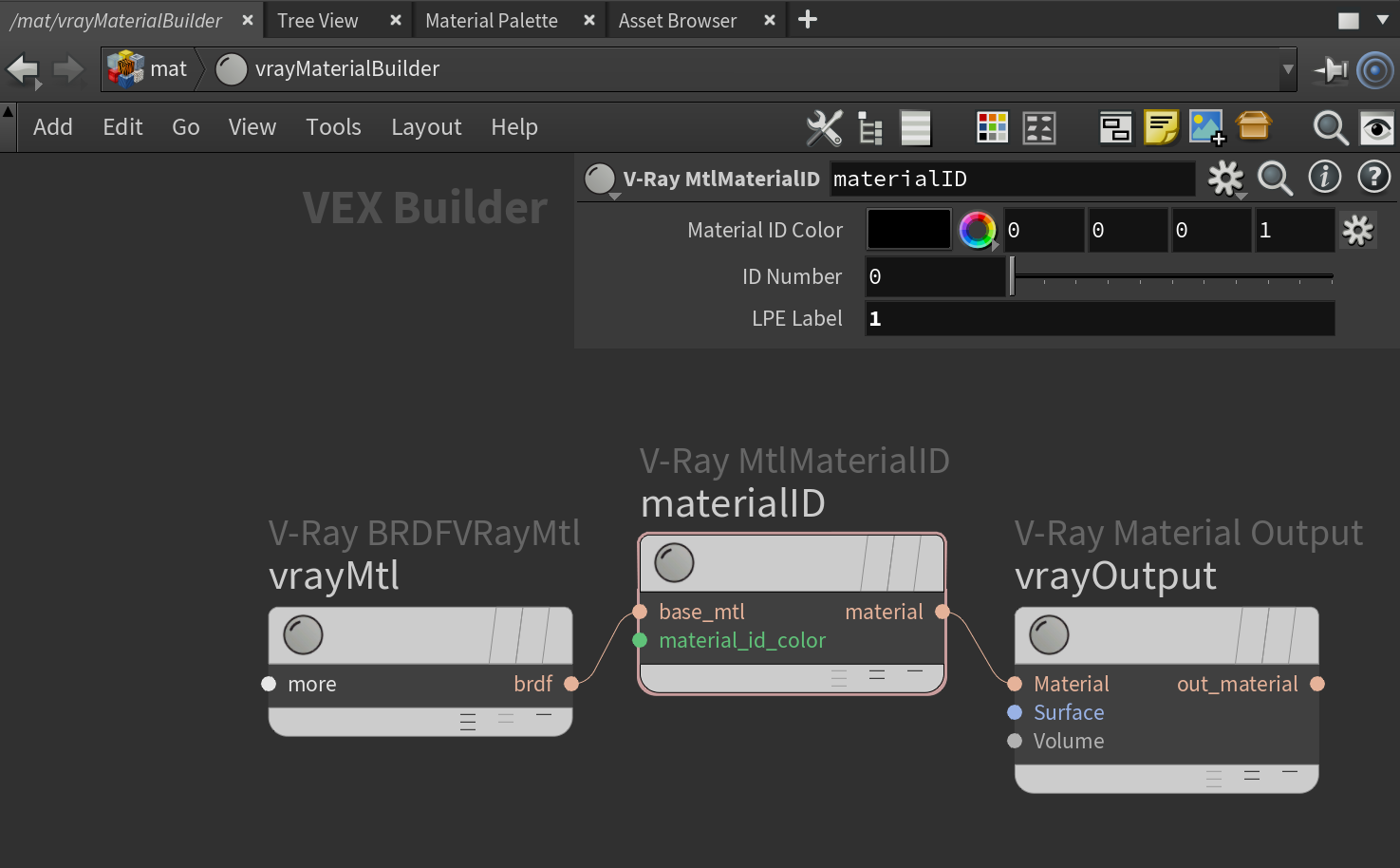Click the ID Number slider handle
This screenshot has height=868, width=1400.
click(1012, 276)
